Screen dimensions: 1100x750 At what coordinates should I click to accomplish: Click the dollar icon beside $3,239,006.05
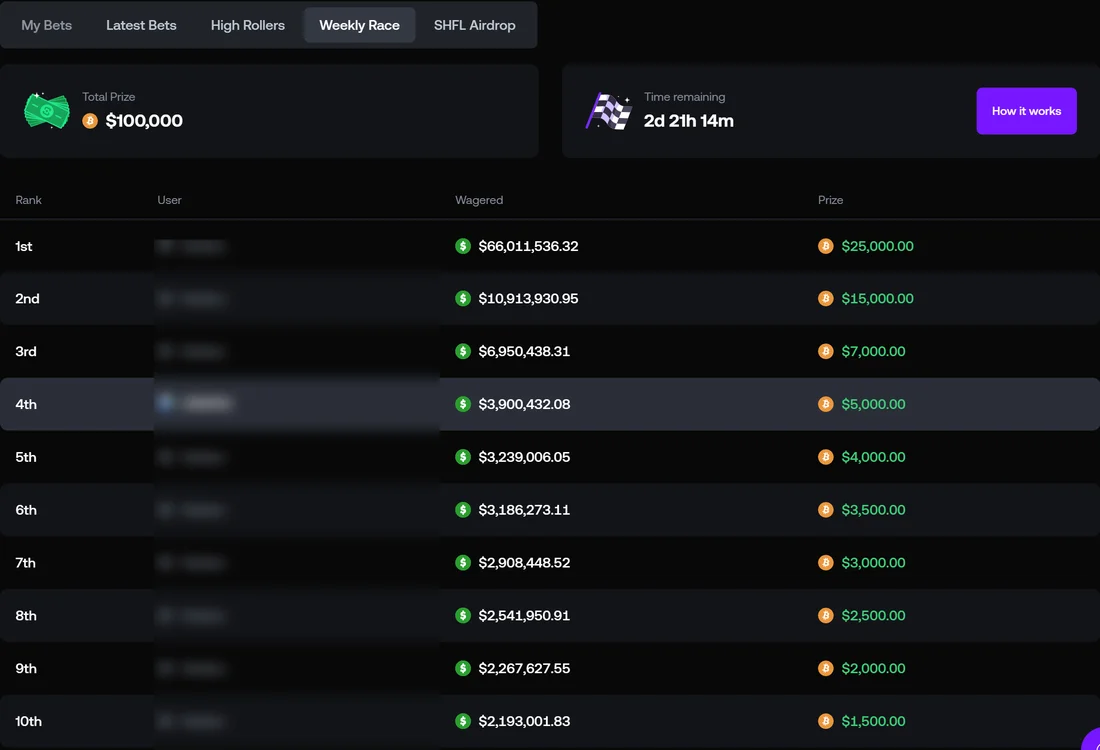[463, 457]
